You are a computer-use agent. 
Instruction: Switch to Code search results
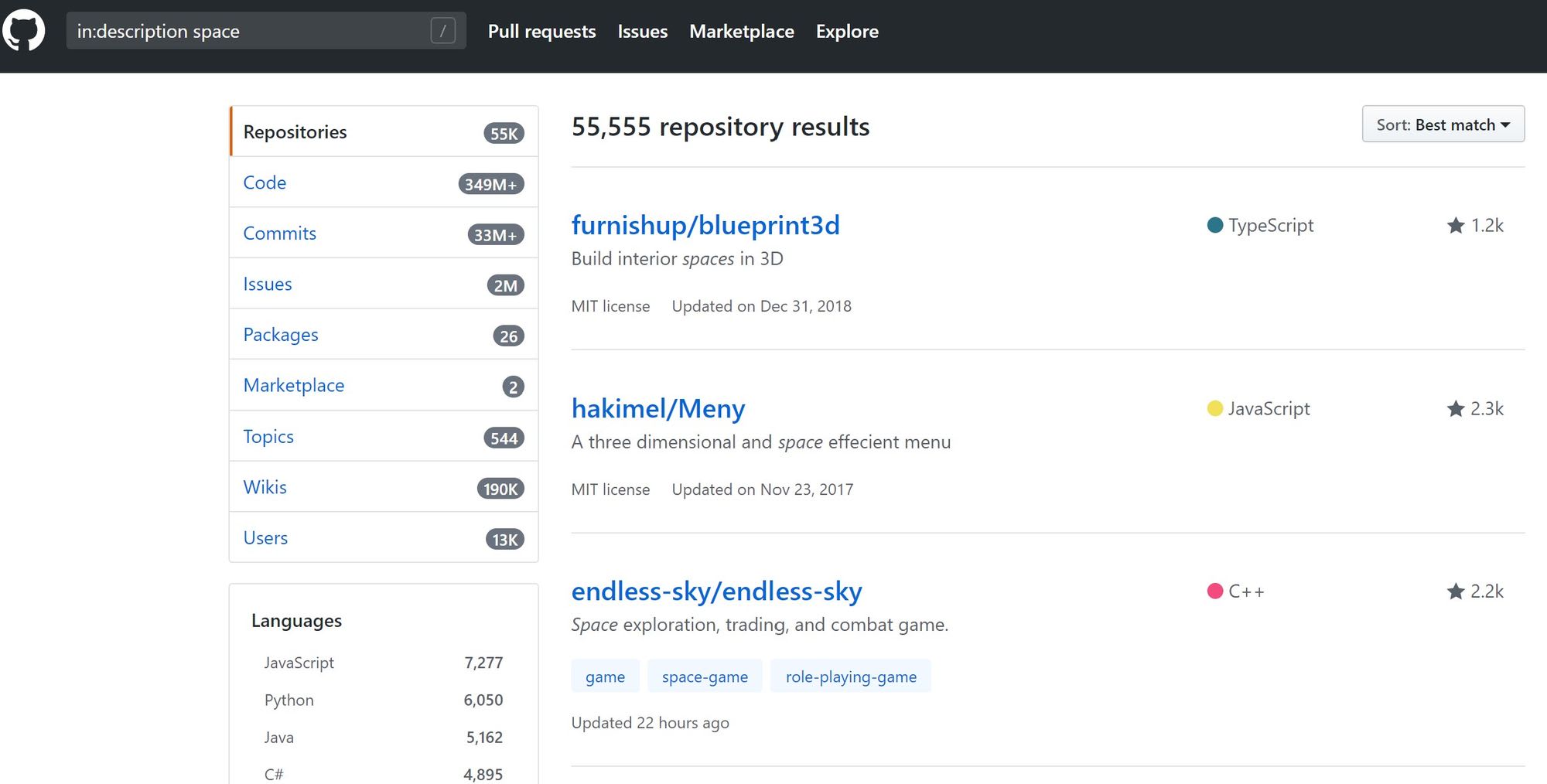(384, 182)
